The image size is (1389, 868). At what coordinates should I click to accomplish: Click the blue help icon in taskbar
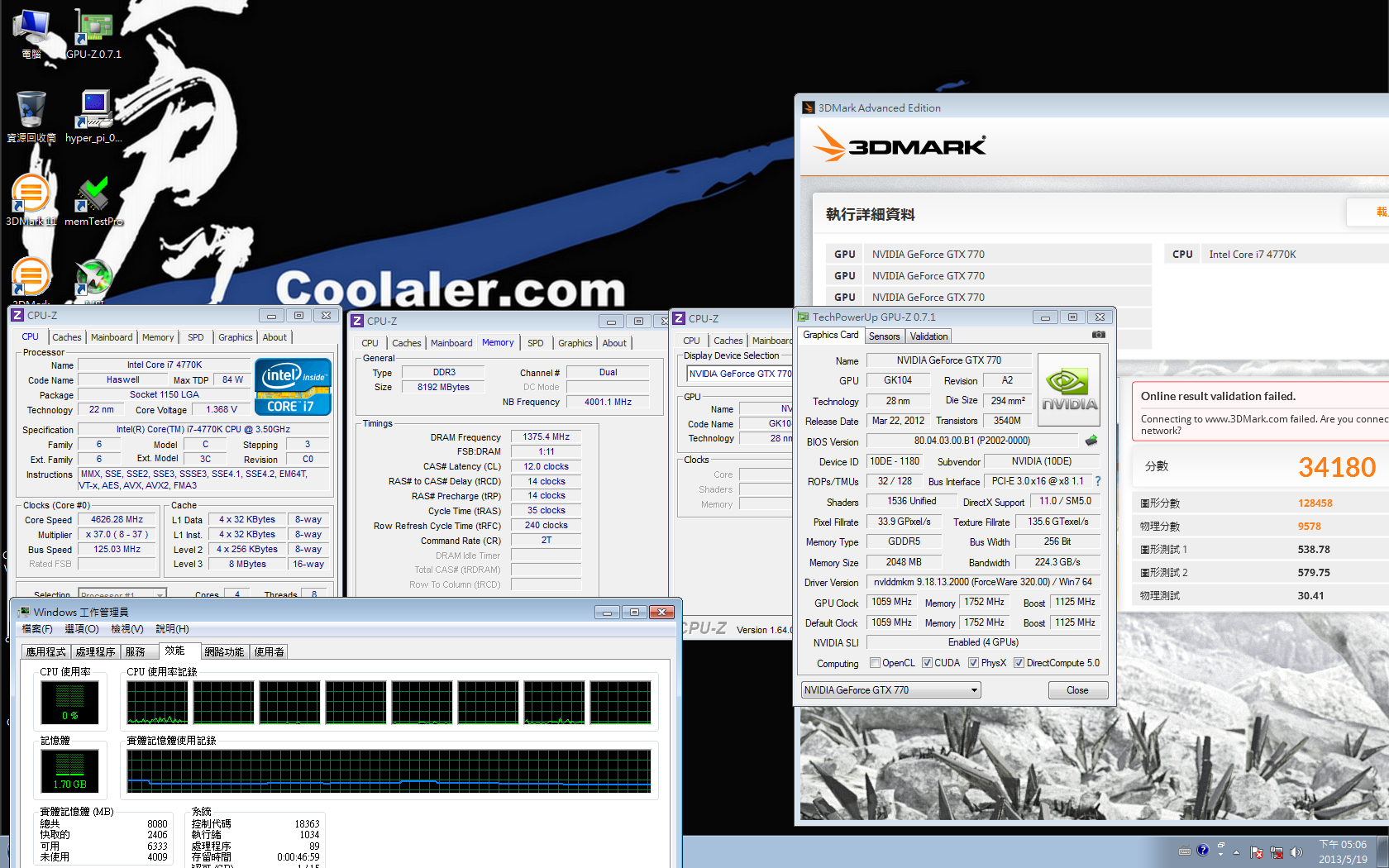coord(1203,850)
